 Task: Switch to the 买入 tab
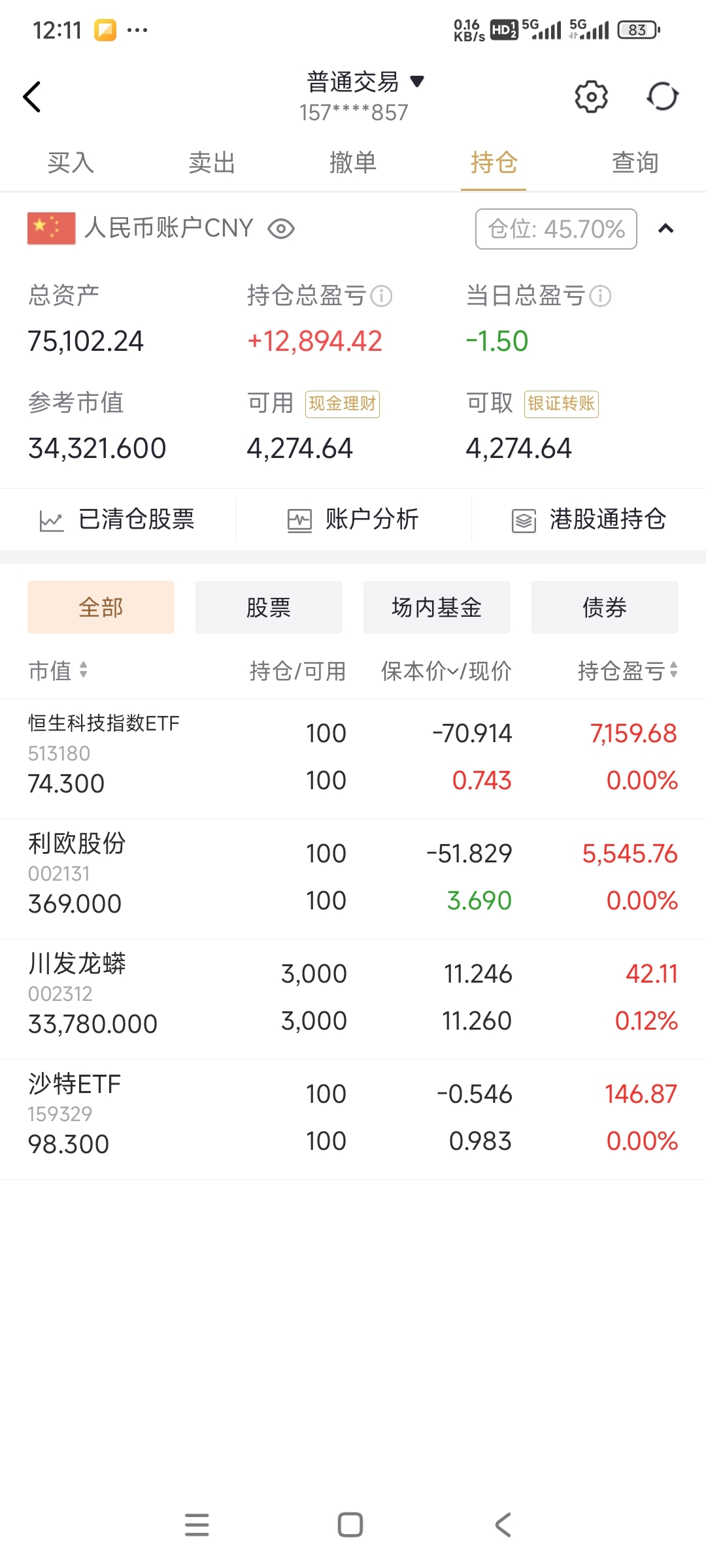(x=71, y=162)
